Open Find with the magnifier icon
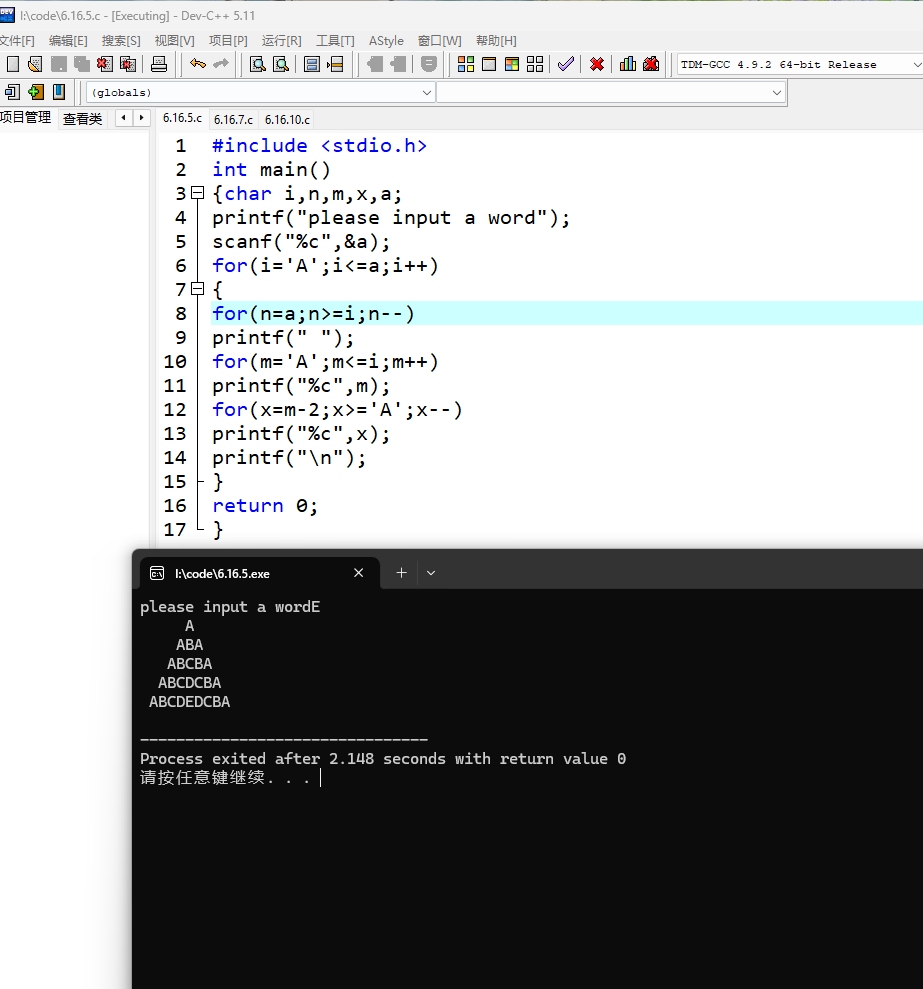 (x=257, y=64)
